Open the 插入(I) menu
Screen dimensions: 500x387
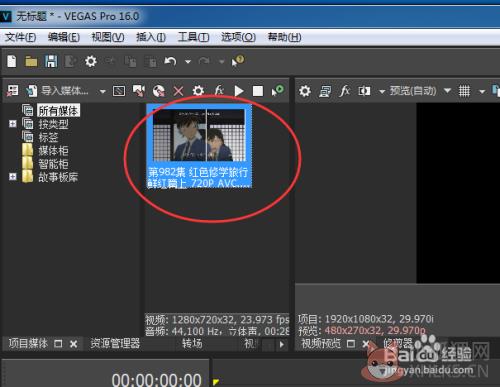[x=151, y=37]
